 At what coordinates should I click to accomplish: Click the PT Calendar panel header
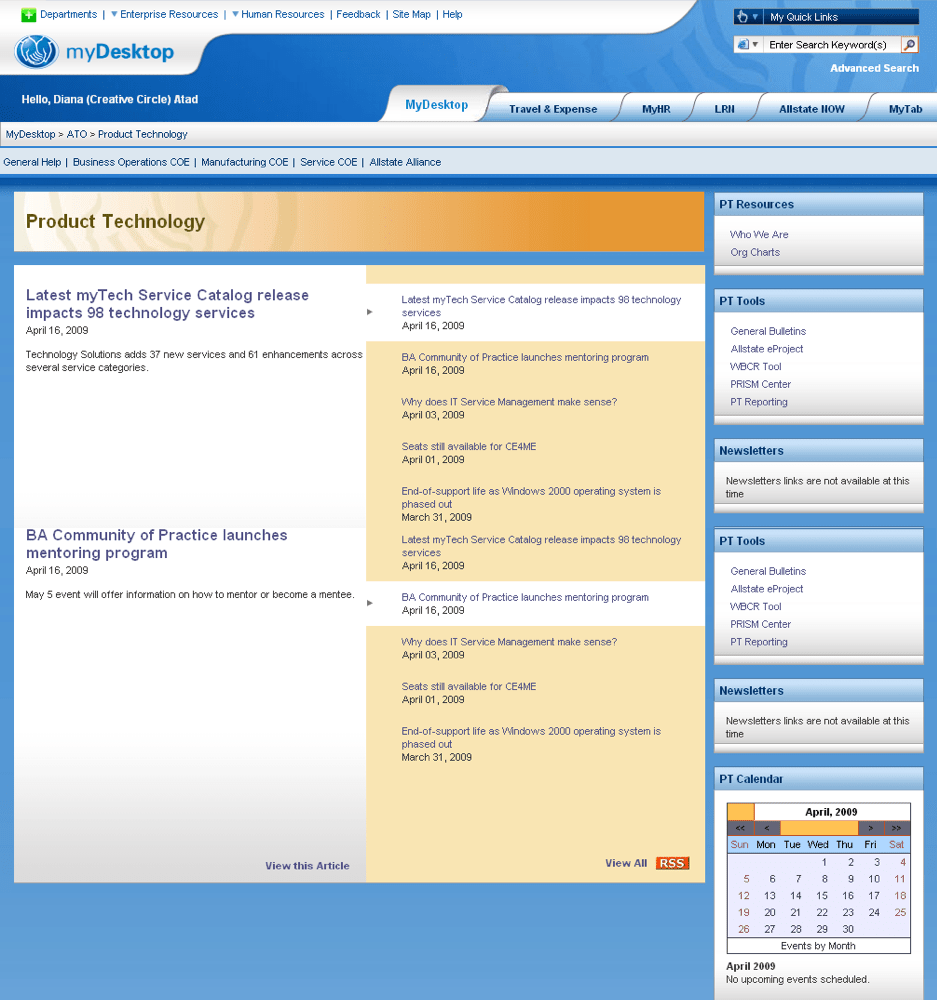[x=818, y=779]
